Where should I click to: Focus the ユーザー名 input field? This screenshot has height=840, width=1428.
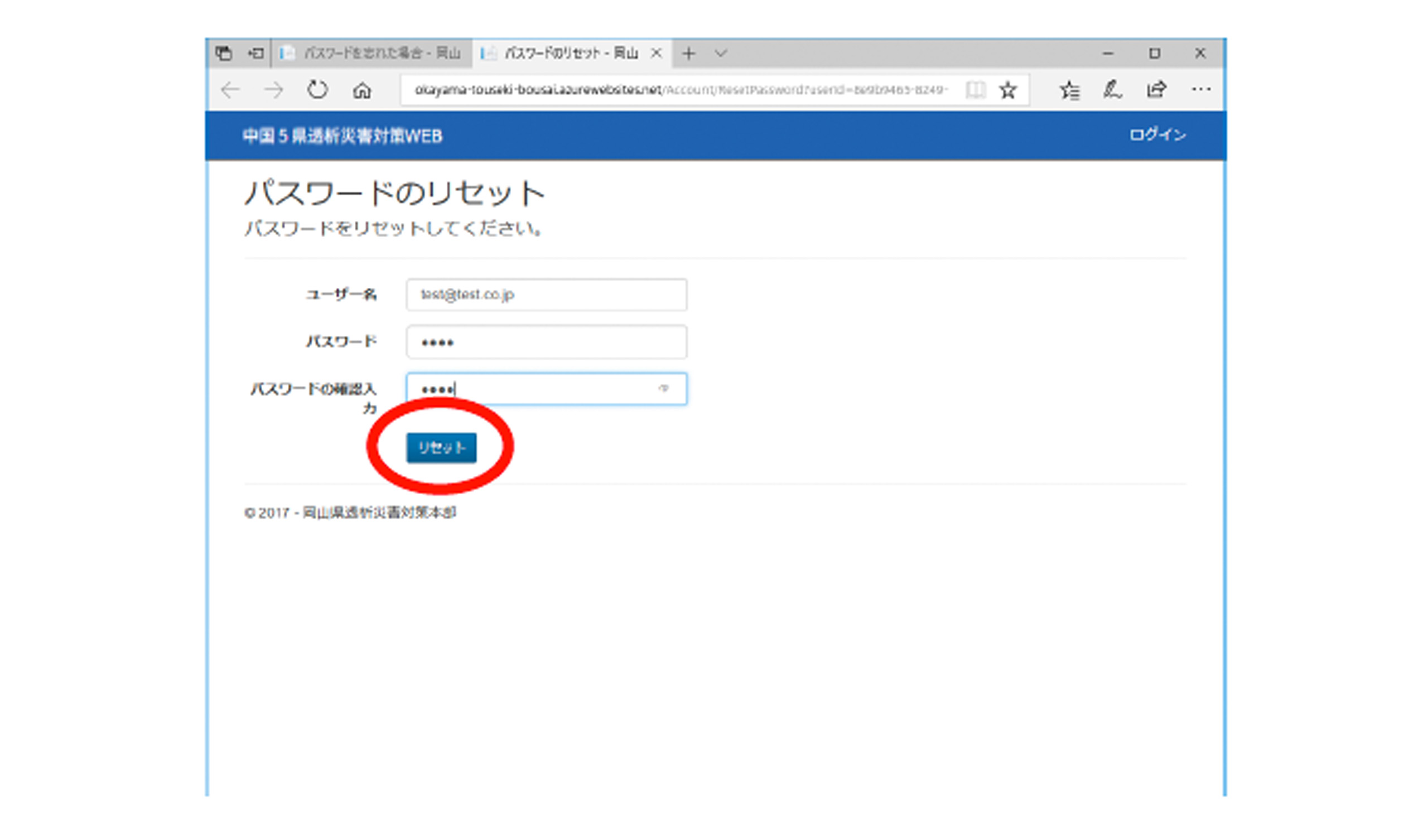[546, 295]
